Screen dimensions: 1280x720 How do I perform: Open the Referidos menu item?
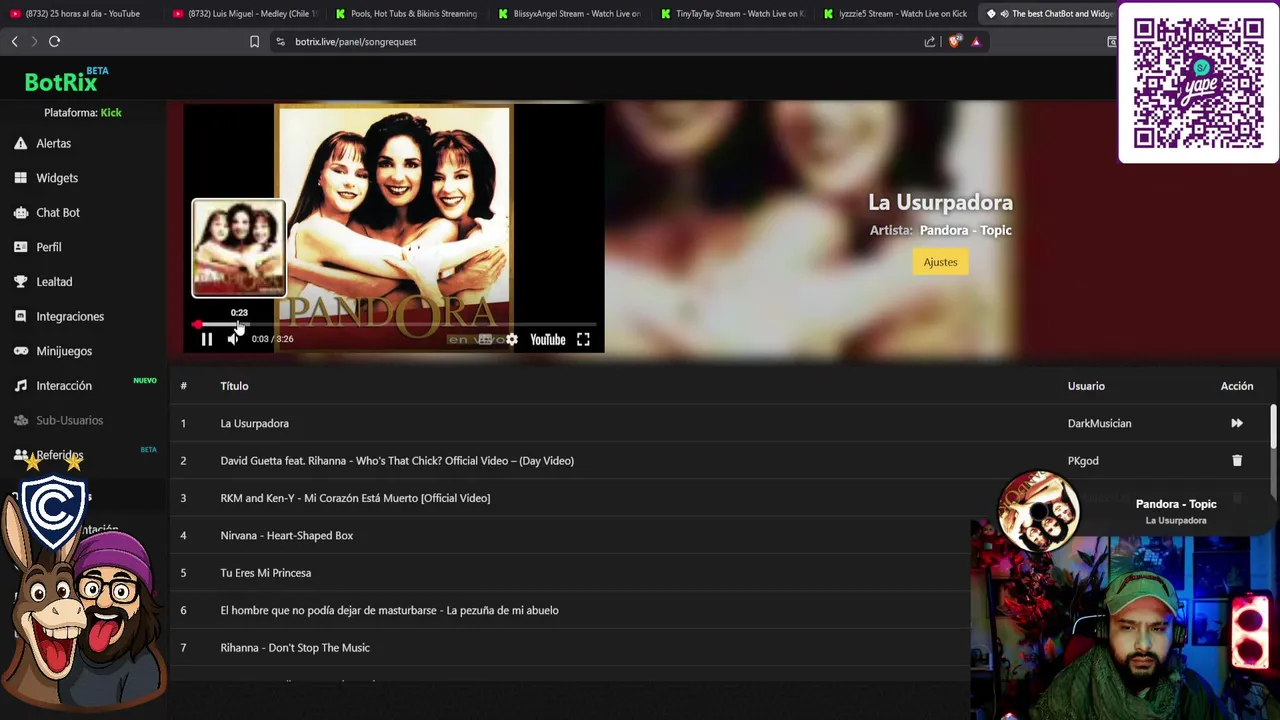pyautogui.click(x=60, y=455)
